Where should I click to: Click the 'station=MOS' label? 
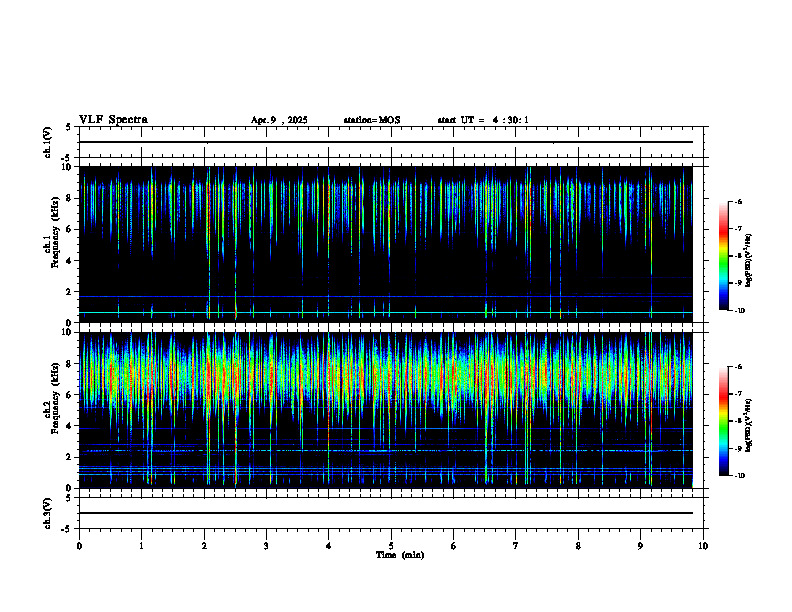pos(372,120)
